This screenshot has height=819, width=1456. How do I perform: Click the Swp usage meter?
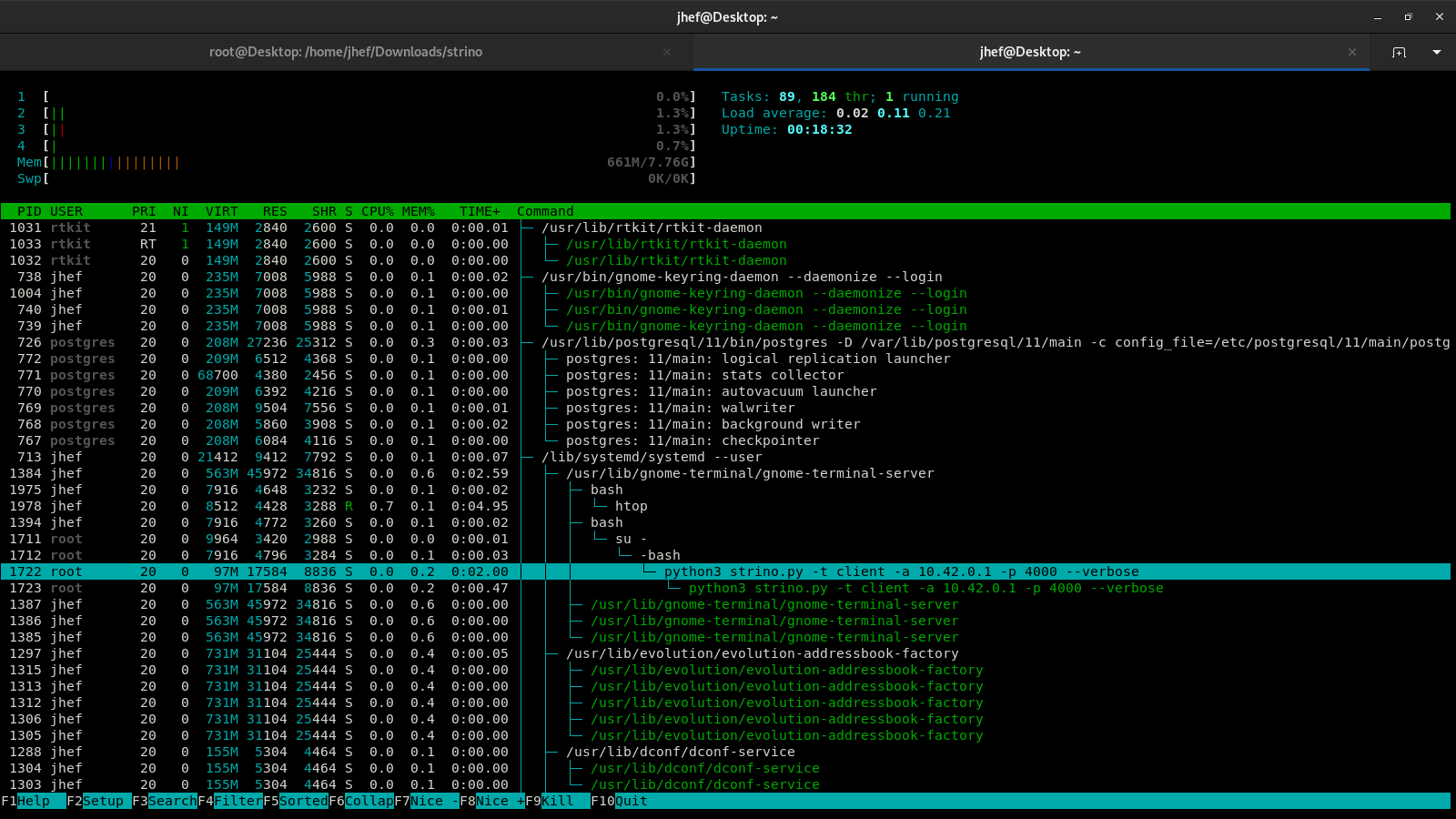pos(356,178)
